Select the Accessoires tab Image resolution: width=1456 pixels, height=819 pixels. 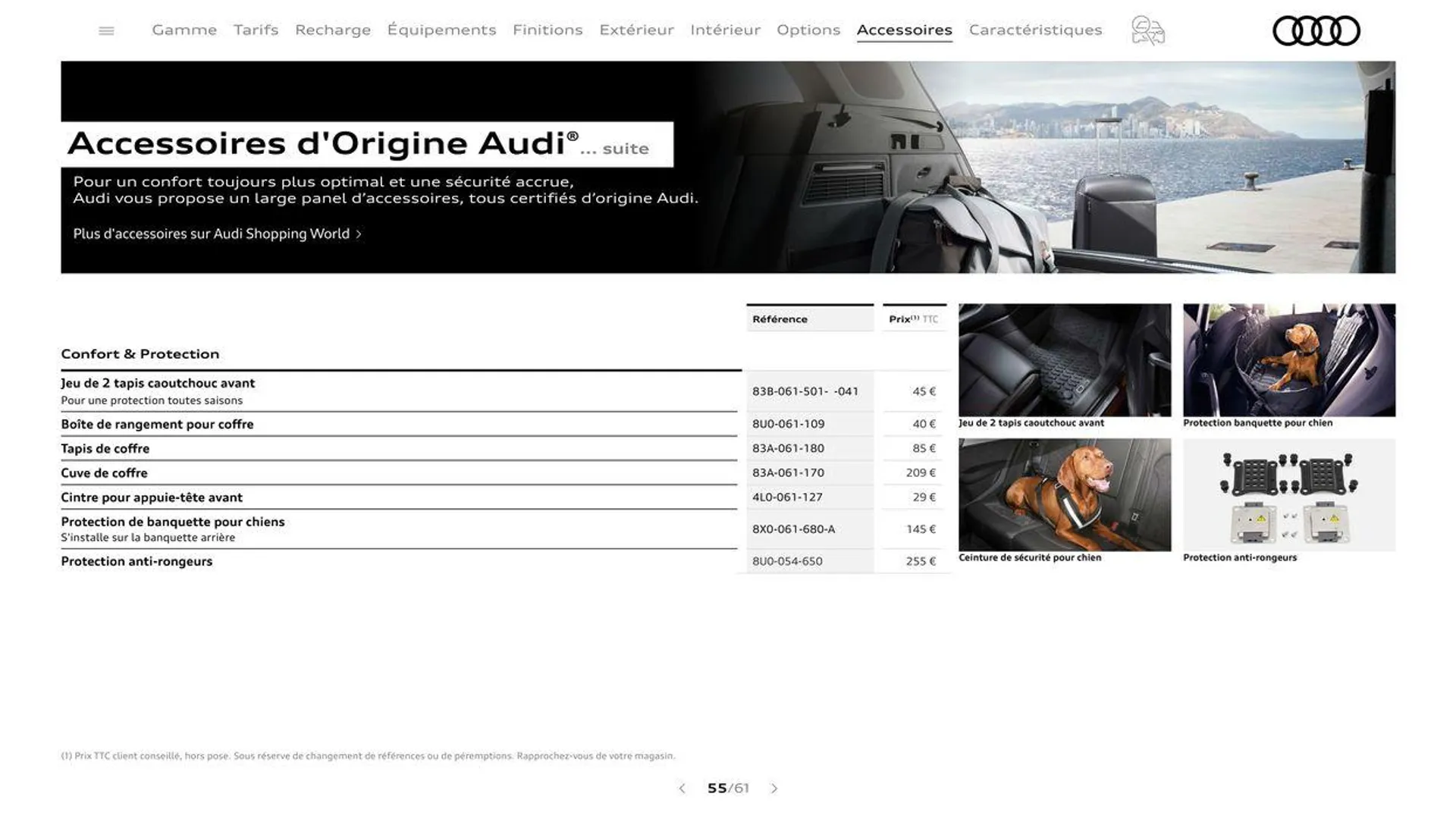point(904,30)
